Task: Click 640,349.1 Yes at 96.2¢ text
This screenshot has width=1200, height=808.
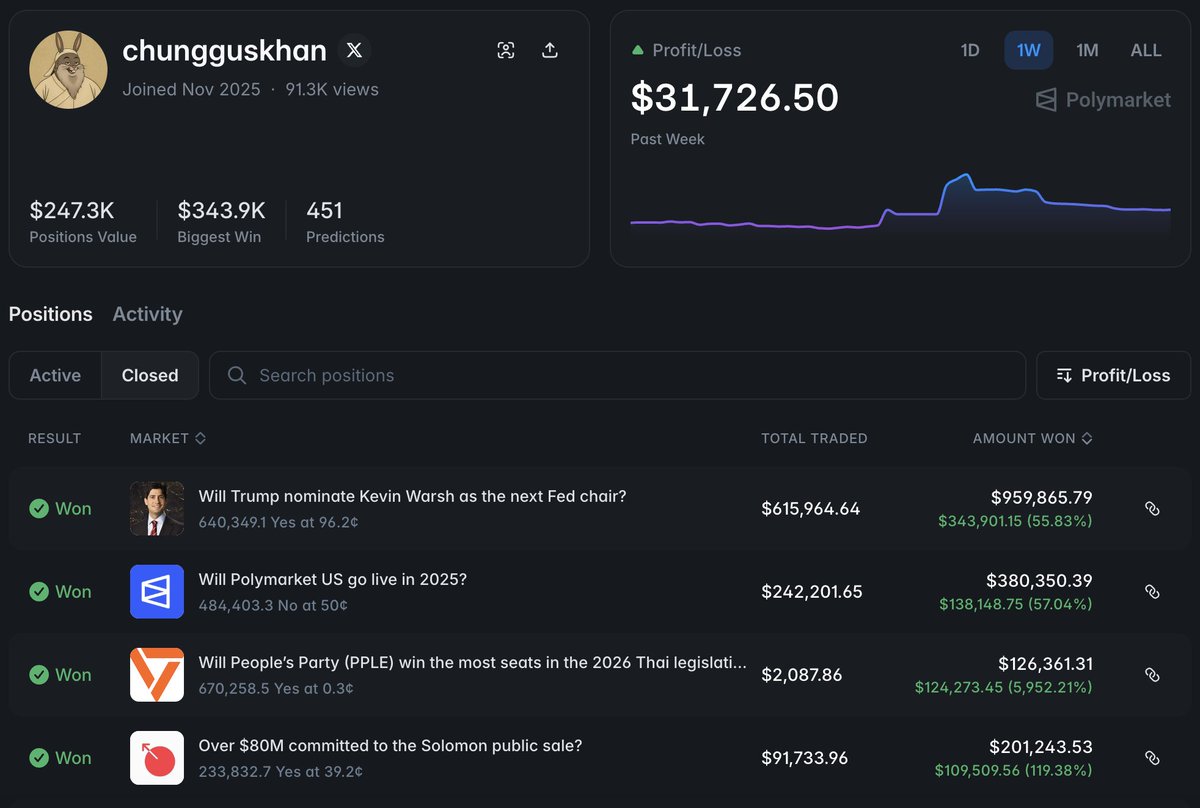Action: point(279,522)
